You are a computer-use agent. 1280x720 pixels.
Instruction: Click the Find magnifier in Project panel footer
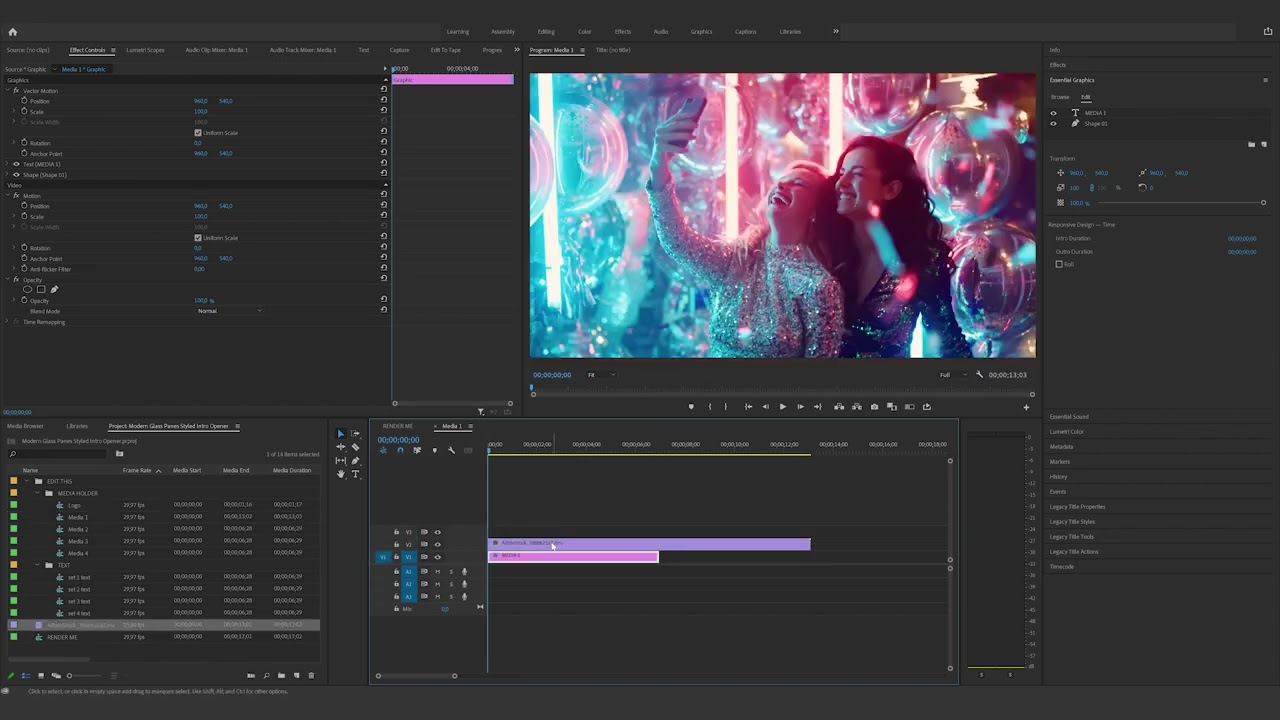coord(266,676)
